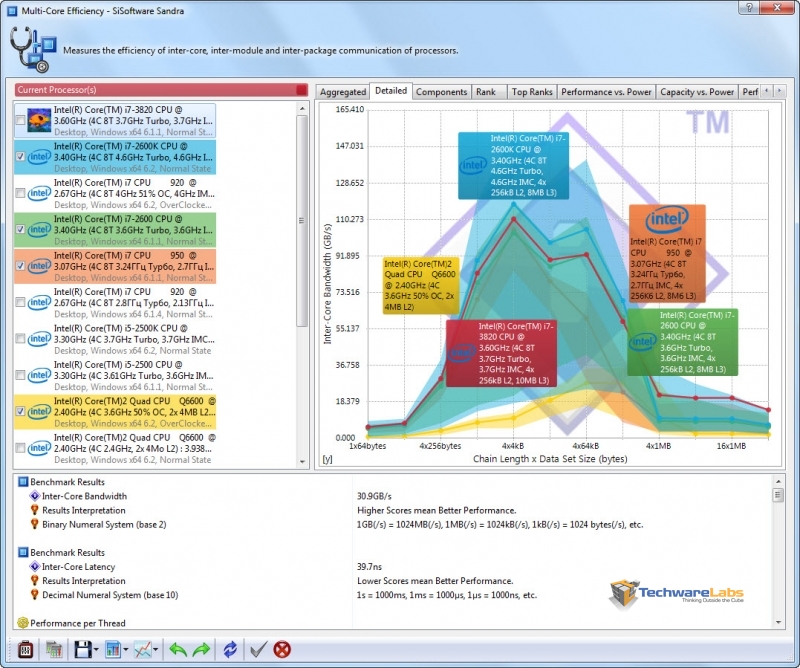Screen dimensions: 800x668
Task: Click the blue i7-2600K chart legend box
Action: pos(513,166)
